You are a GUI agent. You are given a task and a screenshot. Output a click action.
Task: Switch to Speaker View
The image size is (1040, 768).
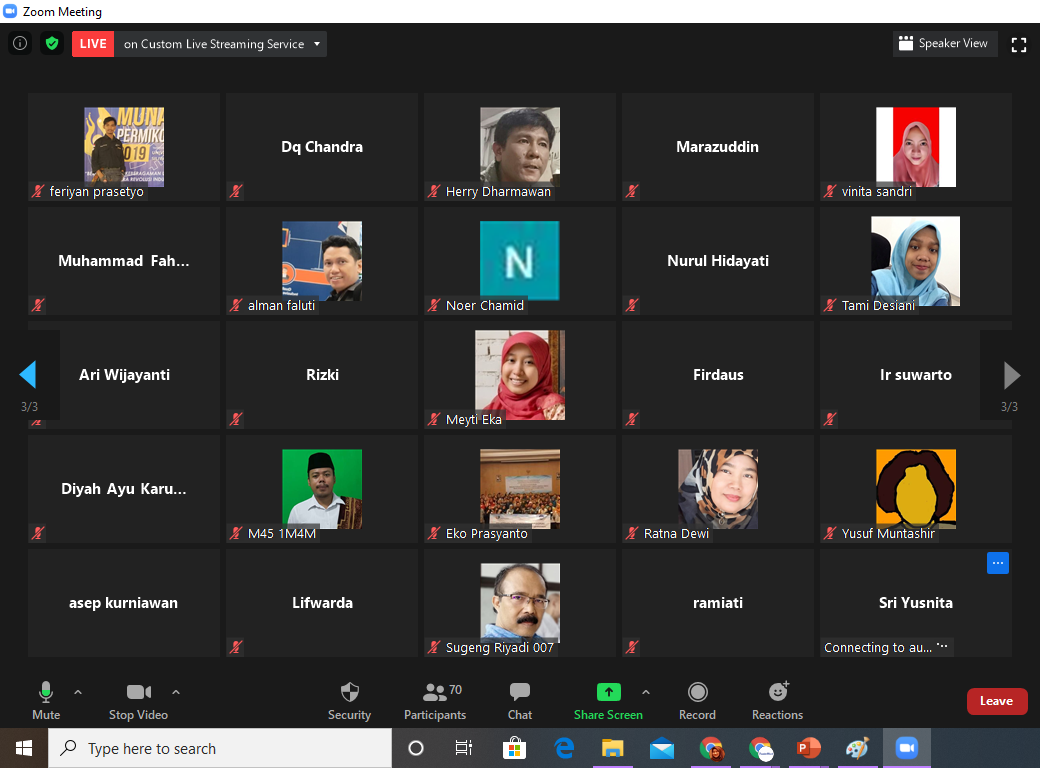coord(944,44)
